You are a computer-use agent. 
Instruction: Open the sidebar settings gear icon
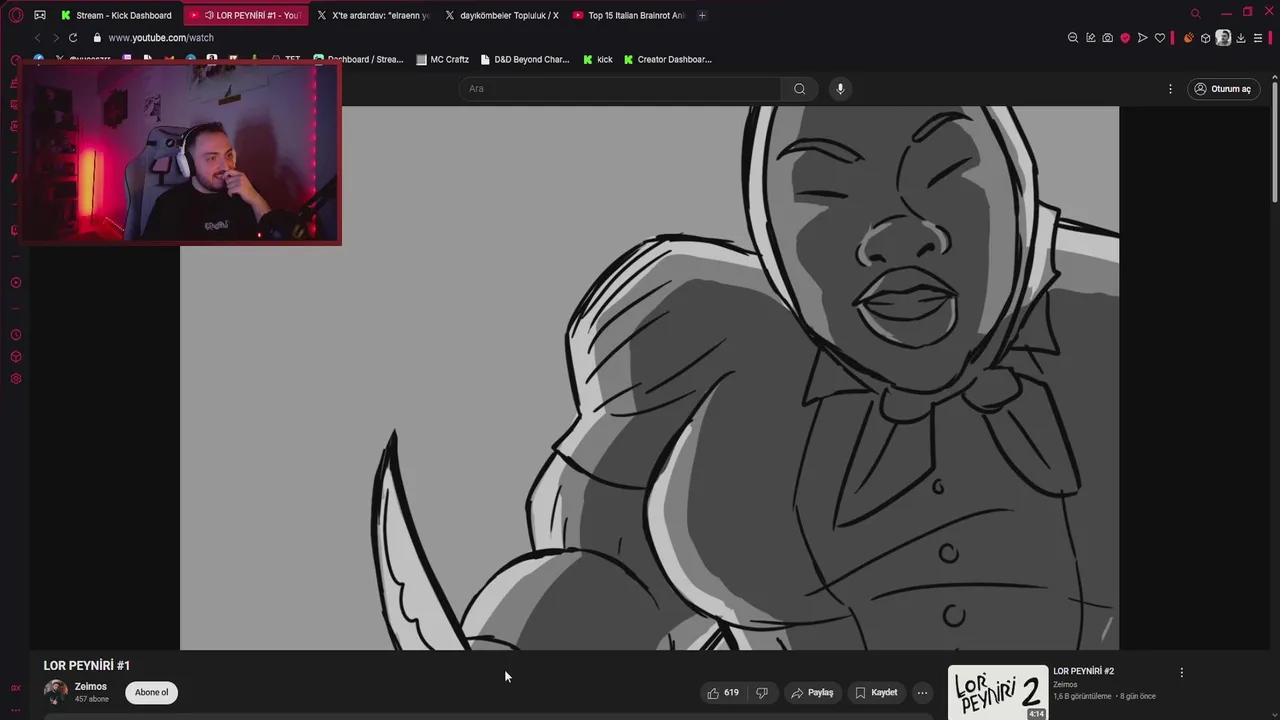click(x=16, y=379)
